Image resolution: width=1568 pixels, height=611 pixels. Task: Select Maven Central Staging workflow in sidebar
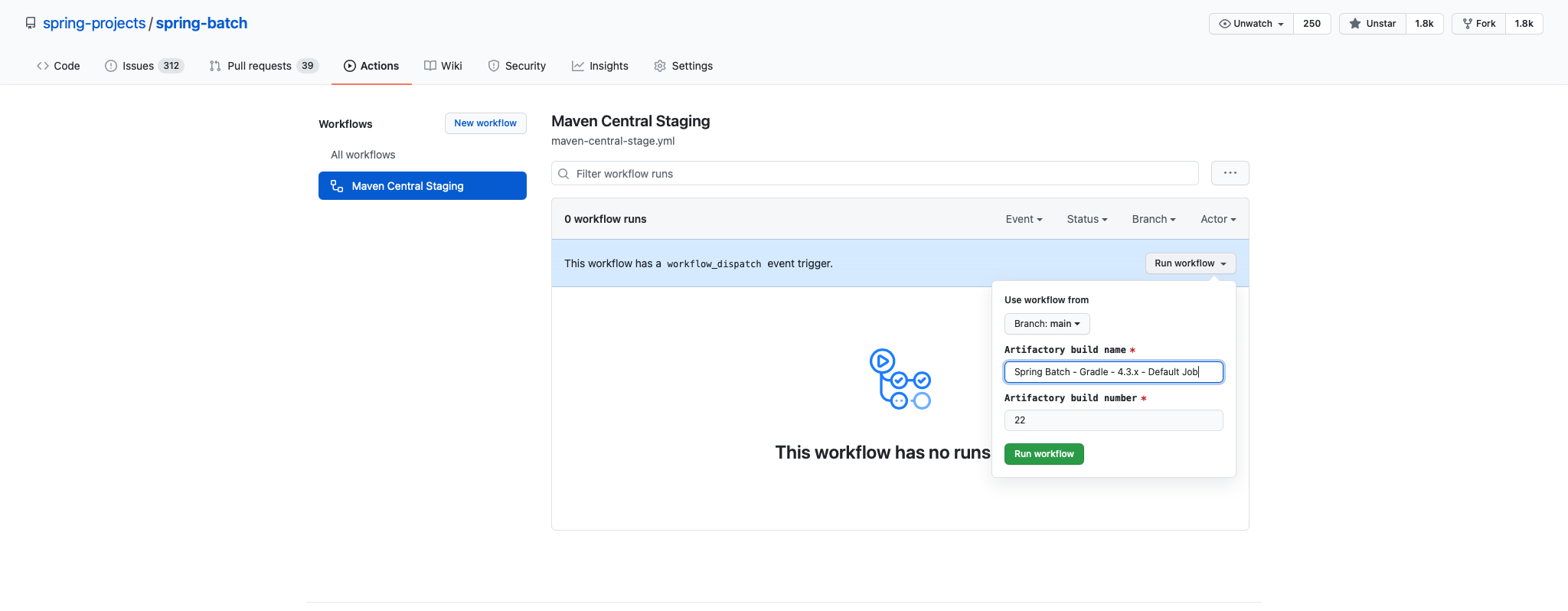pos(423,186)
